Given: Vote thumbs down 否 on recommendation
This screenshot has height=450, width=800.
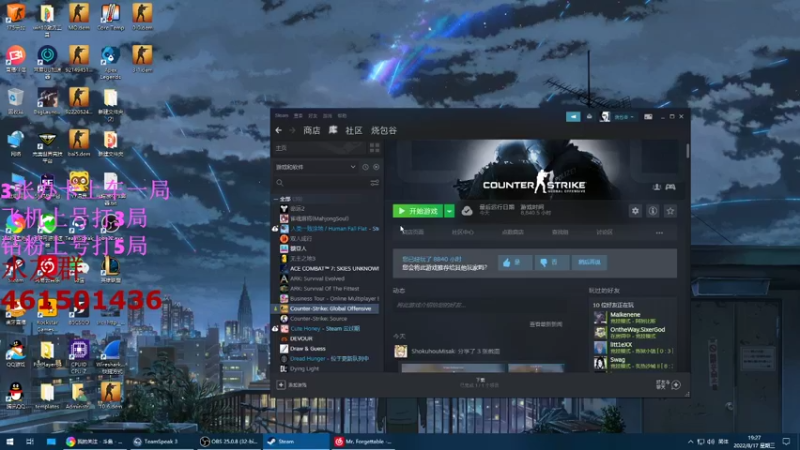Looking at the screenshot, I should (551, 262).
